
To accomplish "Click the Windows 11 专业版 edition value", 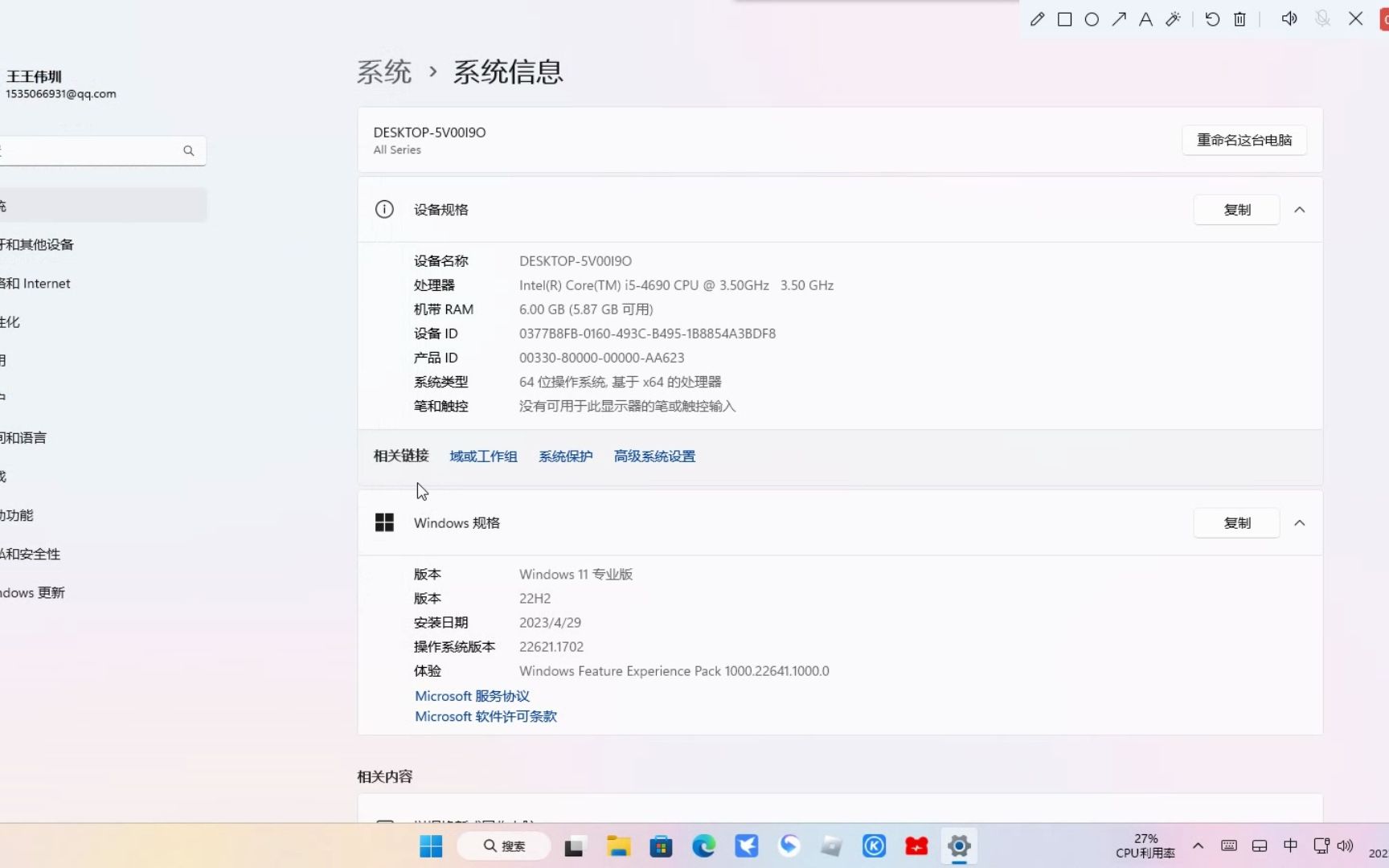I will (x=576, y=575).
